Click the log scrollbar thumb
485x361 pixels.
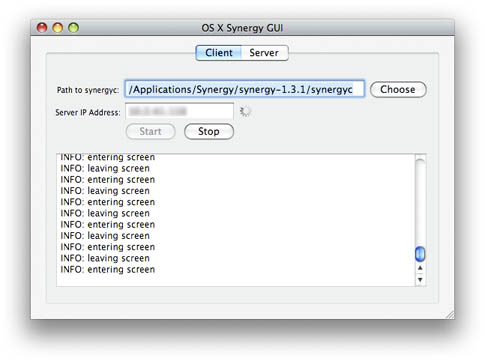point(420,254)
